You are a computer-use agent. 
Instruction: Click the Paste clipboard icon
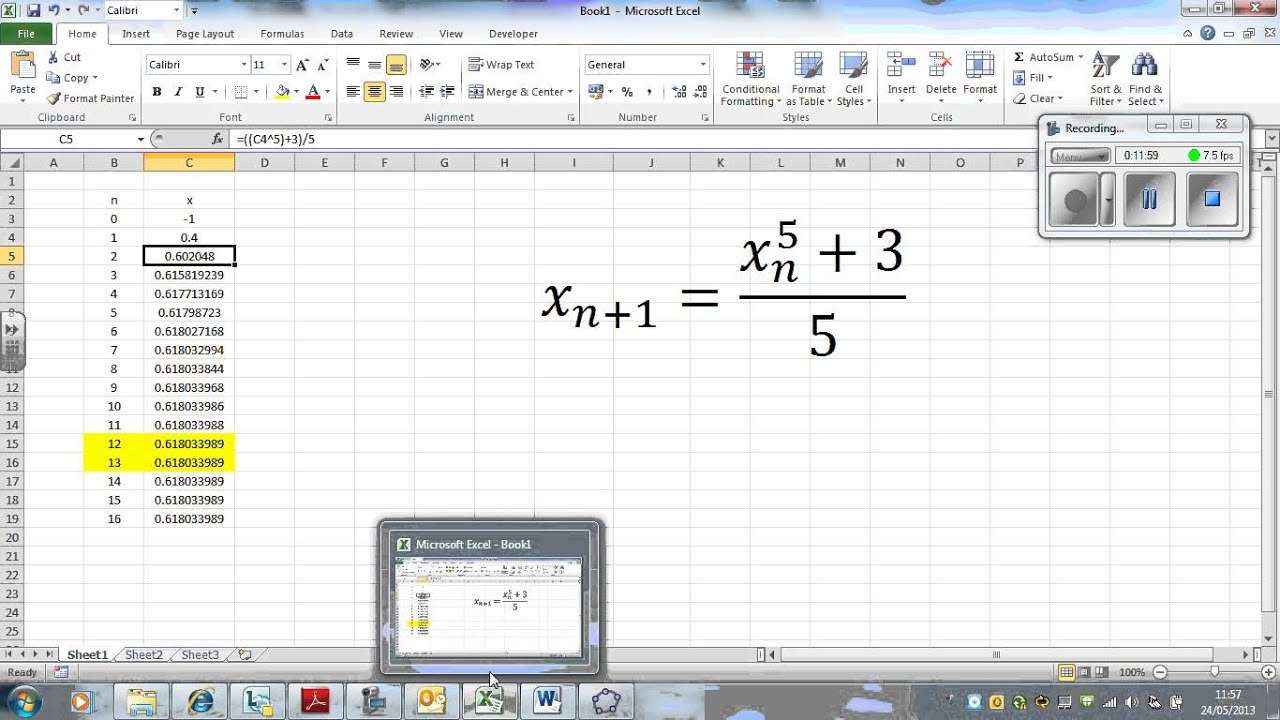pos(22,66)
